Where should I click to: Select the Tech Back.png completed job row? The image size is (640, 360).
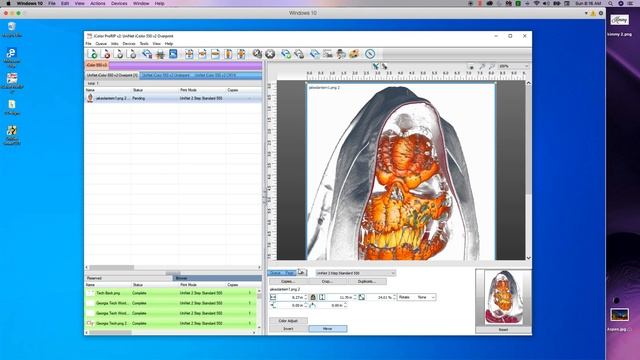pos(171,293)
